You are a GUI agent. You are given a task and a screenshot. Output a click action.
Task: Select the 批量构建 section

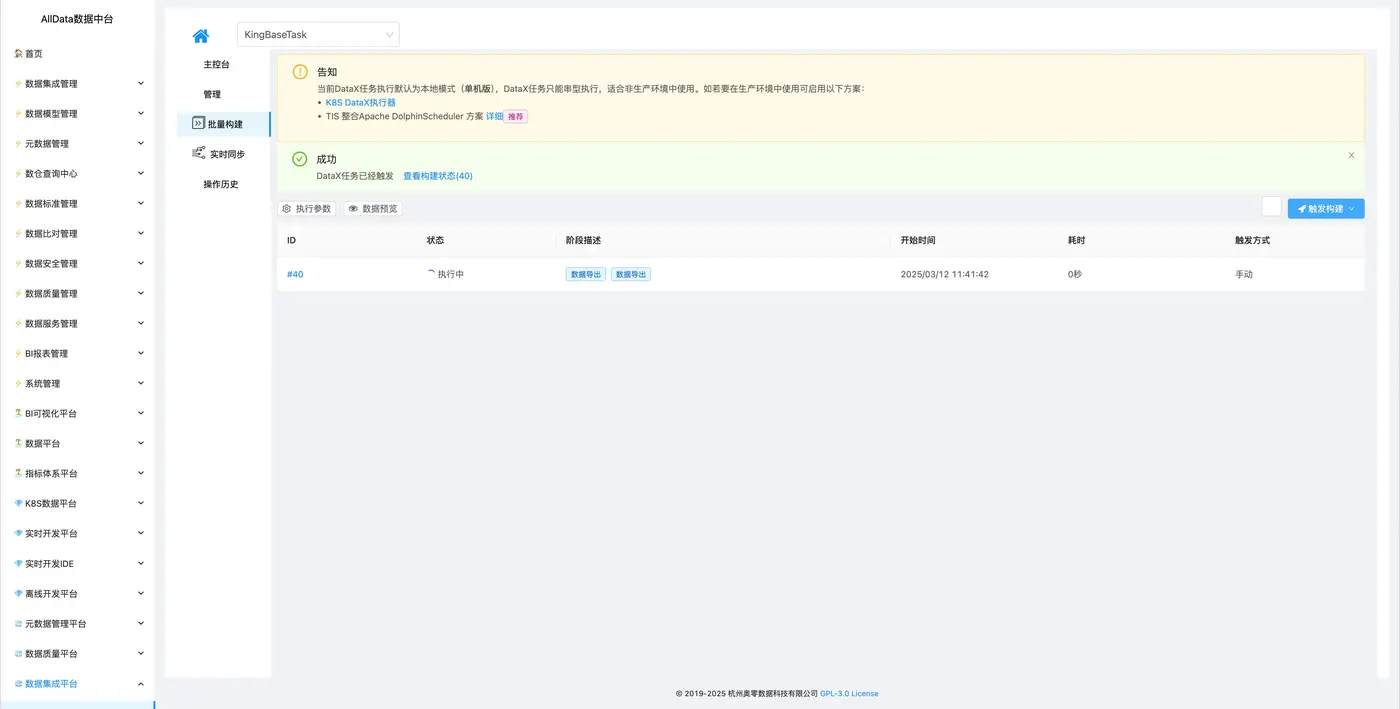point(225,124)
